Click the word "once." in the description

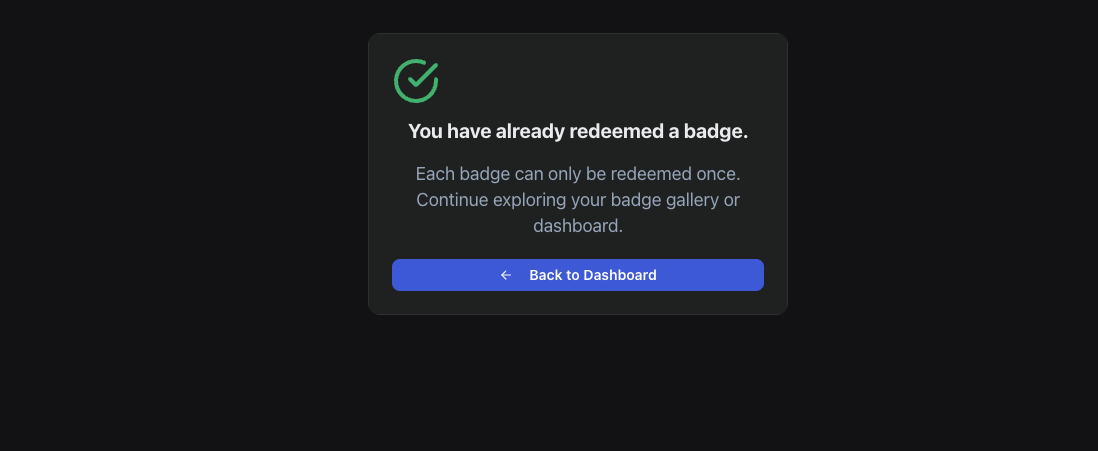(719, 173)
